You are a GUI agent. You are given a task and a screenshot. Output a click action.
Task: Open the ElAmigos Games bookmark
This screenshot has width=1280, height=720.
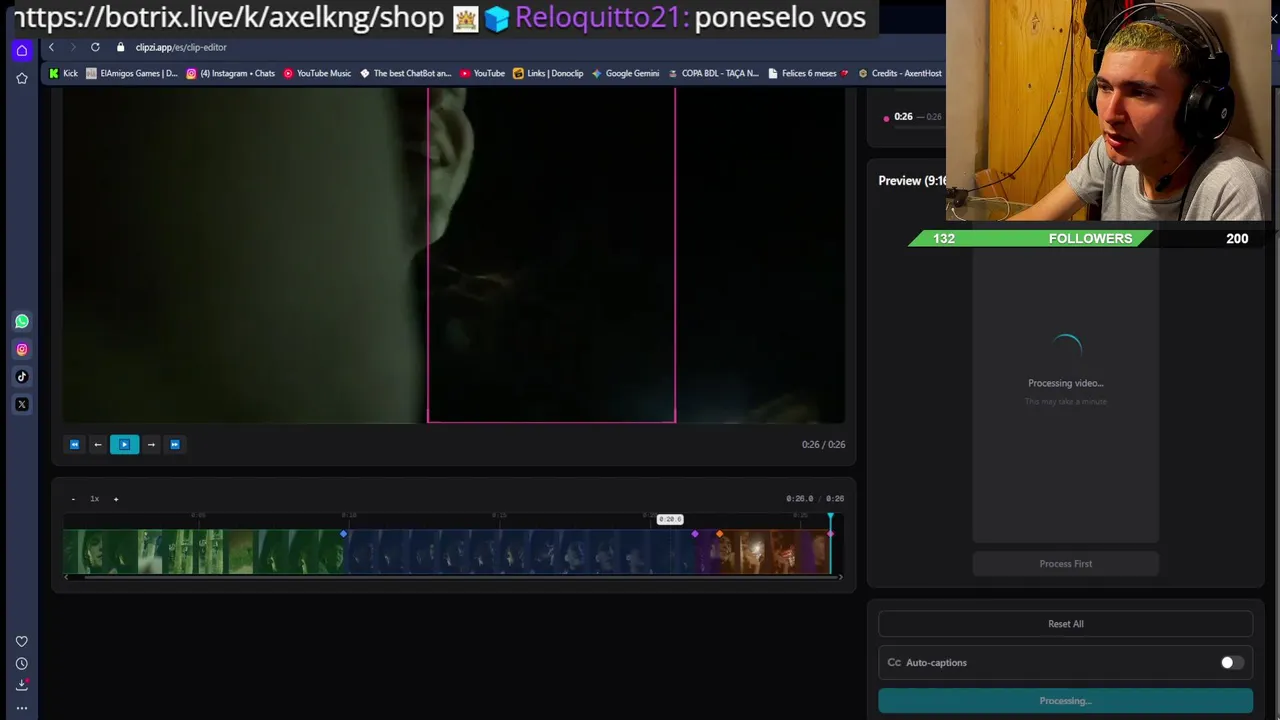(132, 73)
